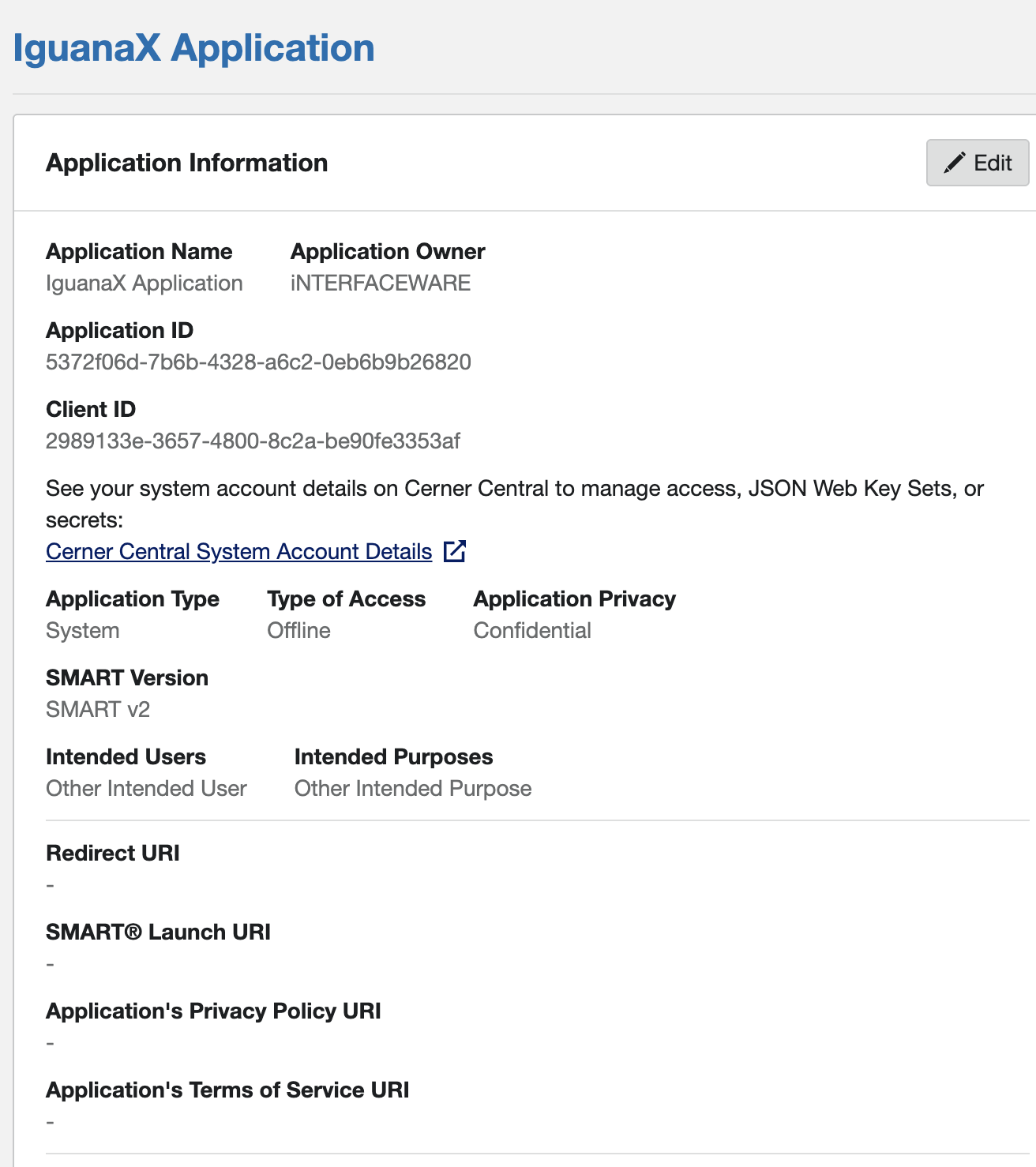Click the IguanaX Application page title
This screenshot has height=1167, width=1036.
click(193, 48)
